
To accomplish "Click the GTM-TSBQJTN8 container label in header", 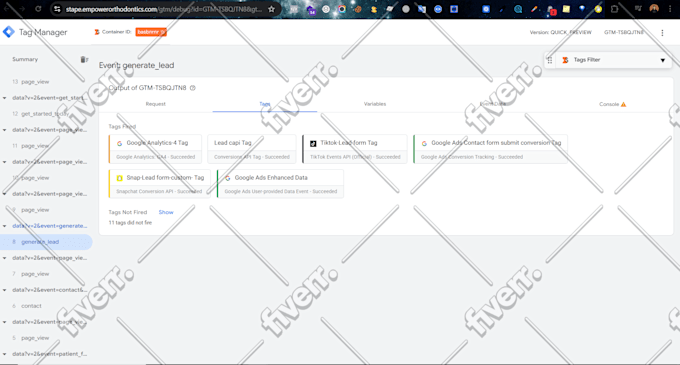I will (x=624, y=33).
